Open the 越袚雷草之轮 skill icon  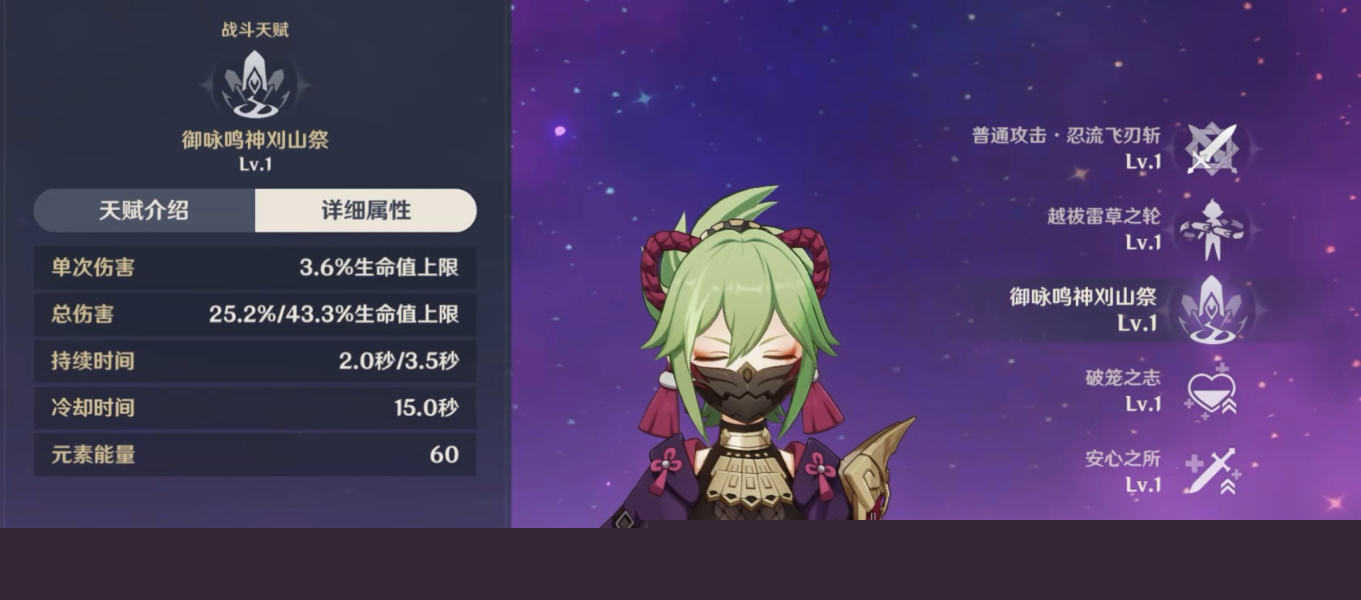[1212, 229]
